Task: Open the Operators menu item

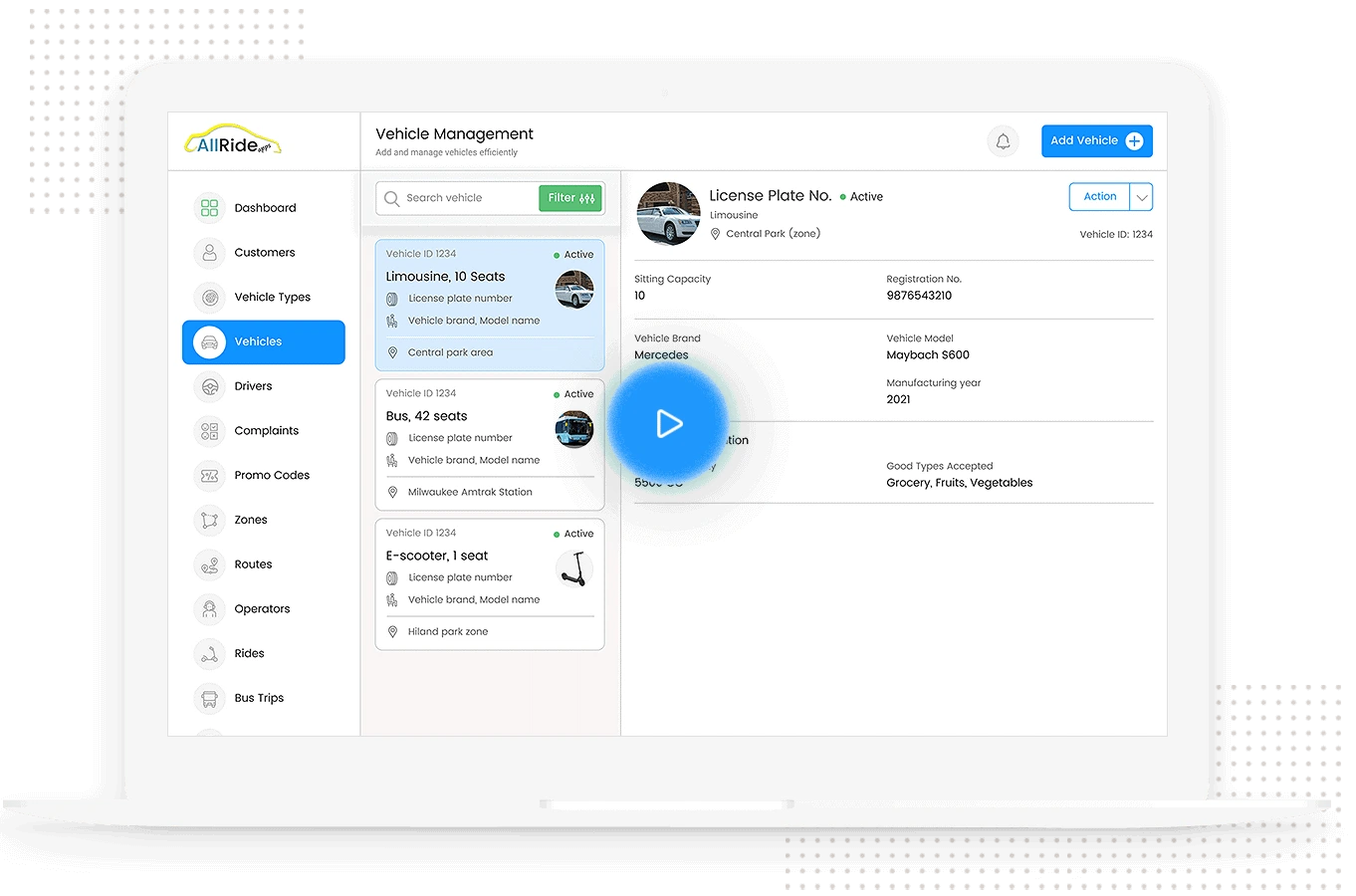Action: click(x=264, y=608)
